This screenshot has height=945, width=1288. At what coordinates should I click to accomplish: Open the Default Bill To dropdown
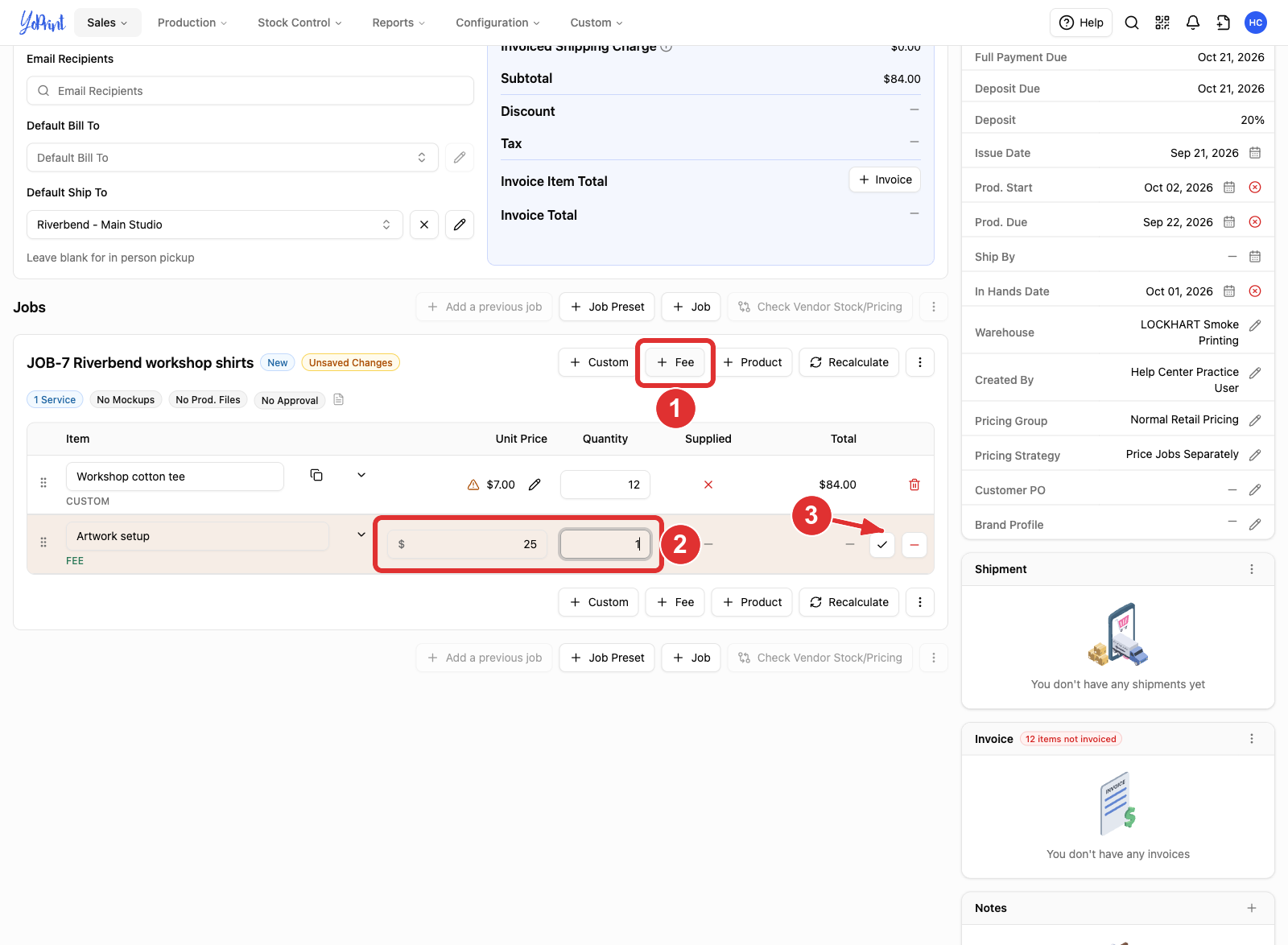pyautogui.click(x=233, y=158)
